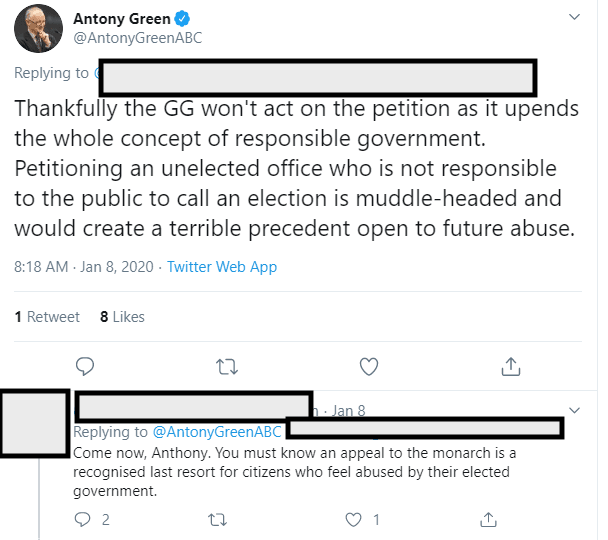This screenshot has width=608, height=540.
Task: Click the reply's 'Jan 8' date
Action: point(348,411)
